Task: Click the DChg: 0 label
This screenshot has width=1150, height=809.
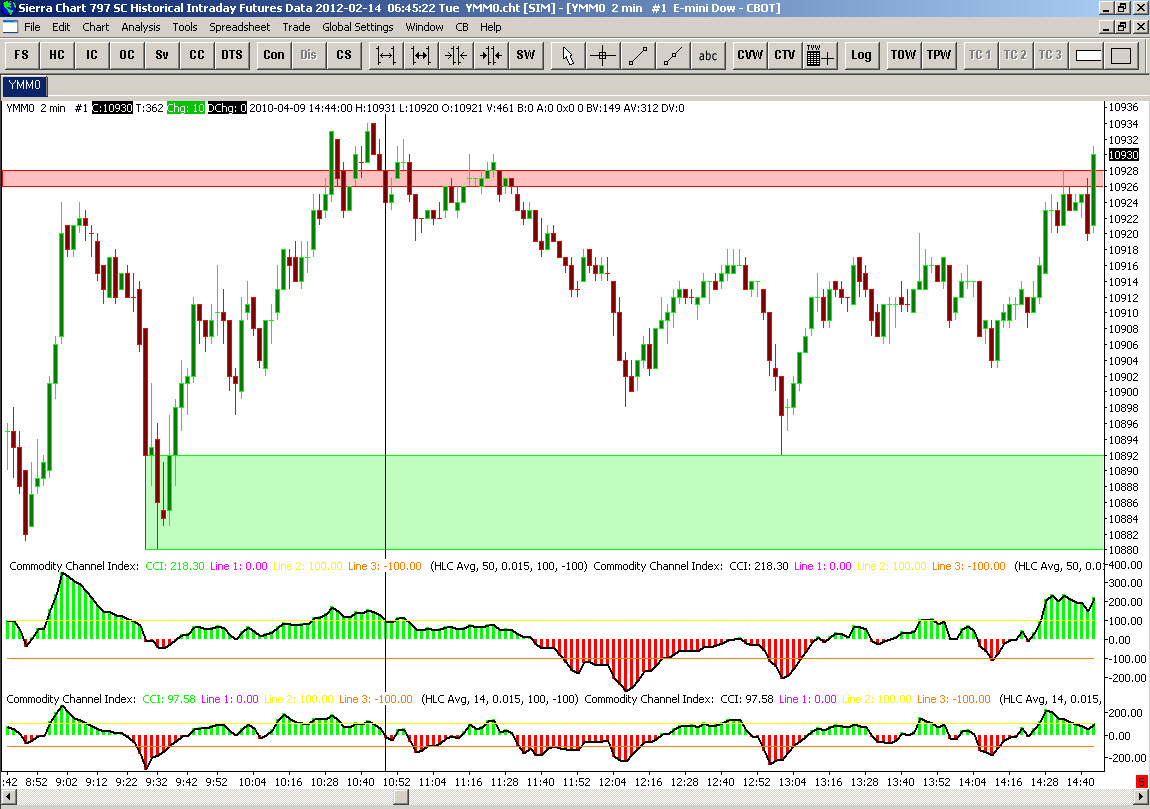Action: click(227, 108)
